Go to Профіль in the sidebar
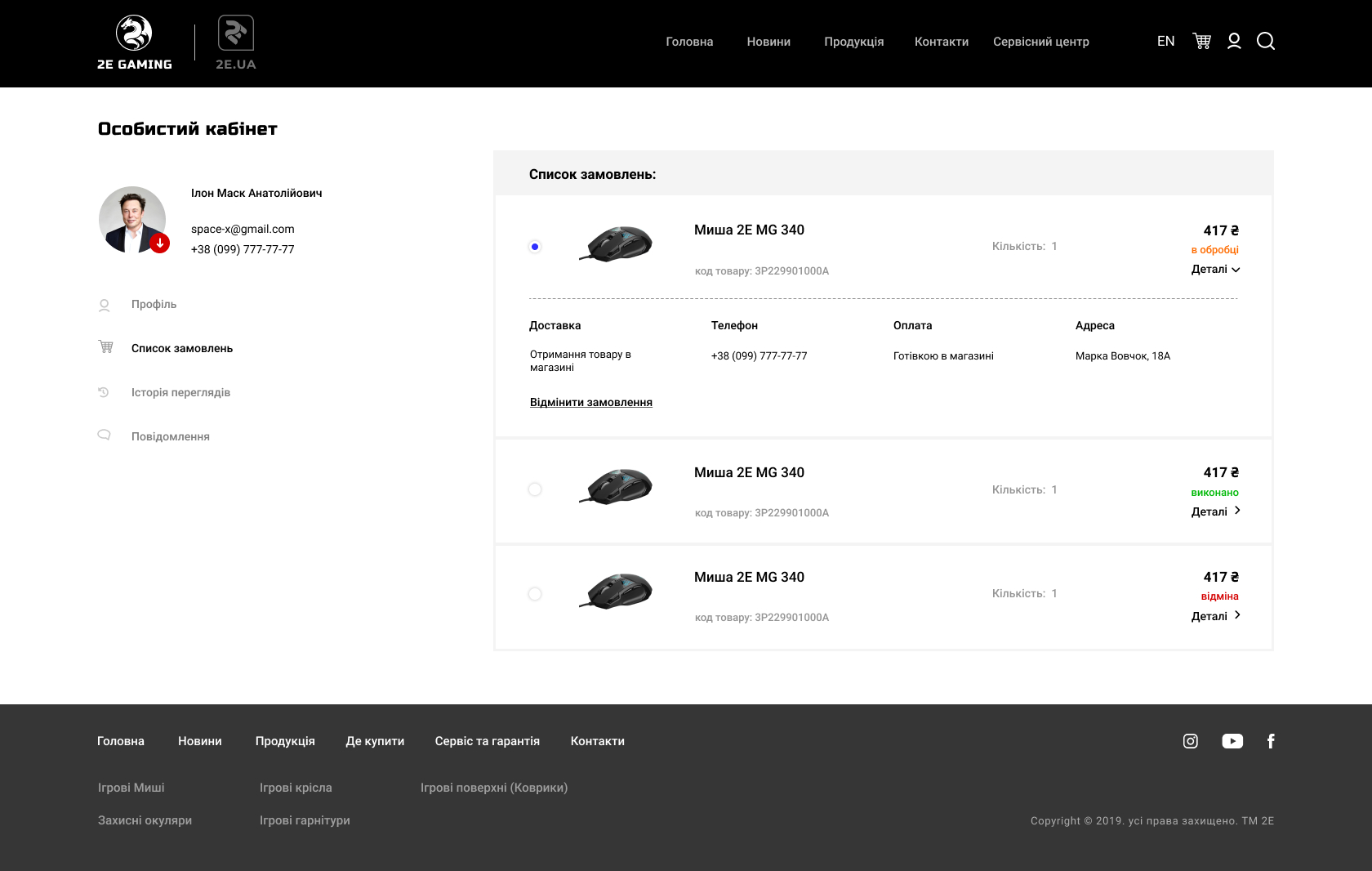The image size is (1372, 871). (x=154, y=304)
